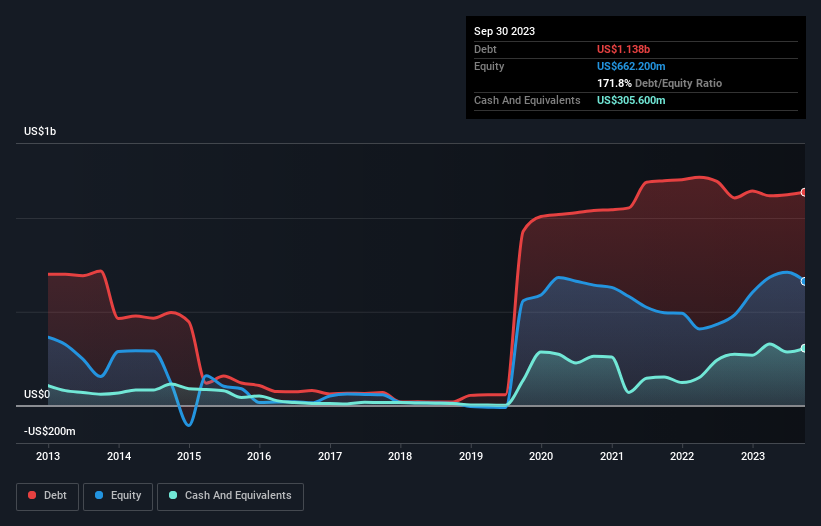Click the blue Equity endpoint marker
821x526 pixels.
[x=804, y=282]
